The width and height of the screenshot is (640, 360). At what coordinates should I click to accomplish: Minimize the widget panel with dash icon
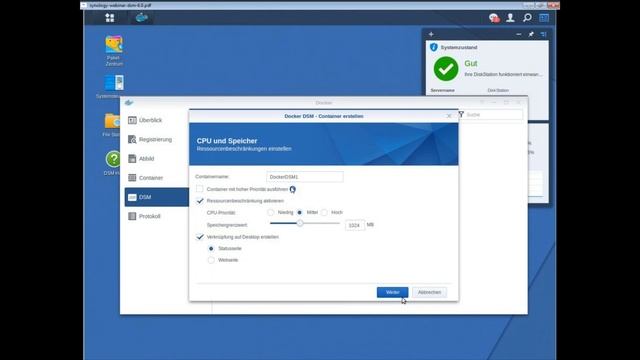519,34
